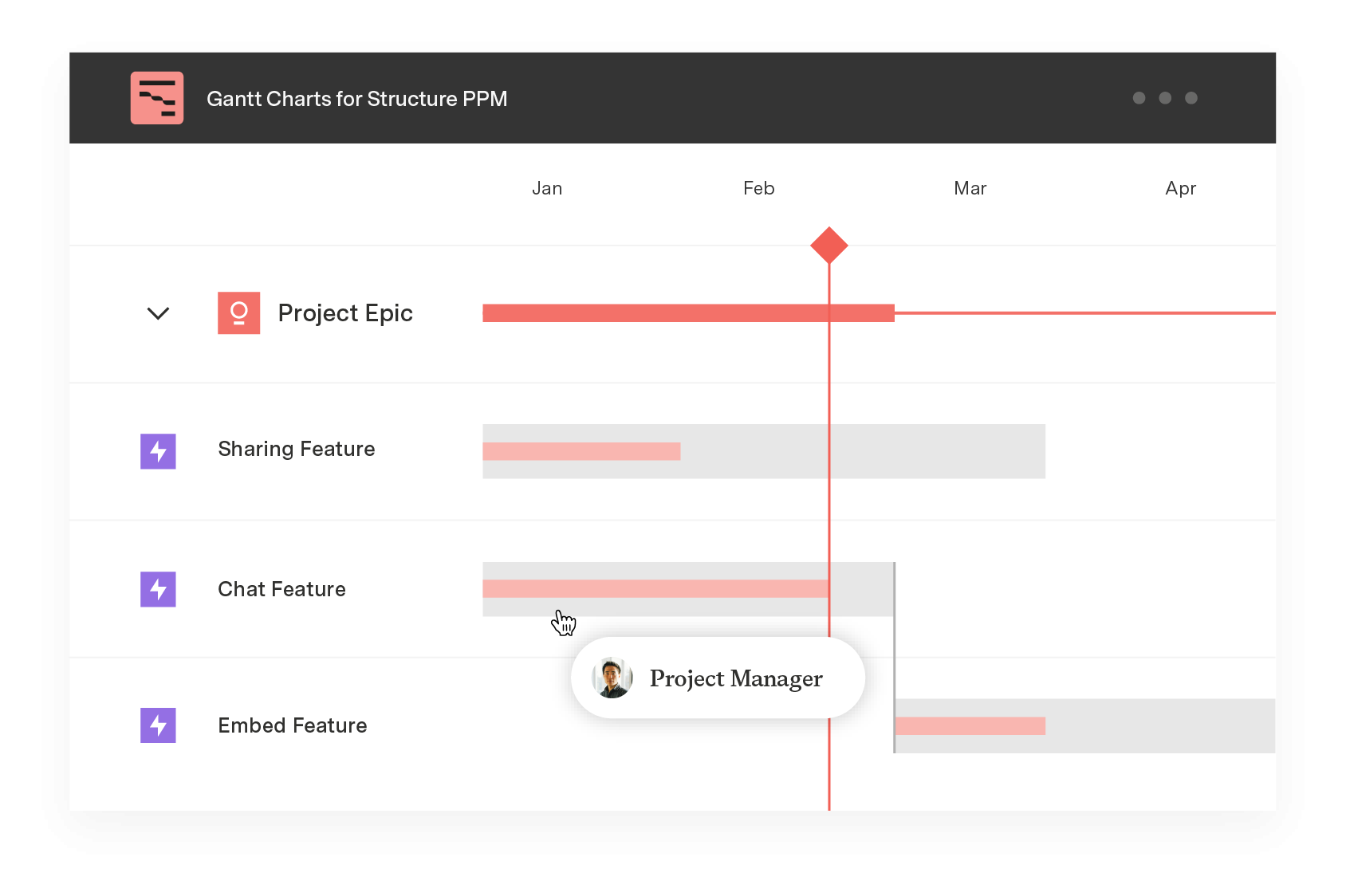Click the Embed Feature lightning icon
Image resolution: width=1346 pixels, height=896 pixels.
point(158,725)
